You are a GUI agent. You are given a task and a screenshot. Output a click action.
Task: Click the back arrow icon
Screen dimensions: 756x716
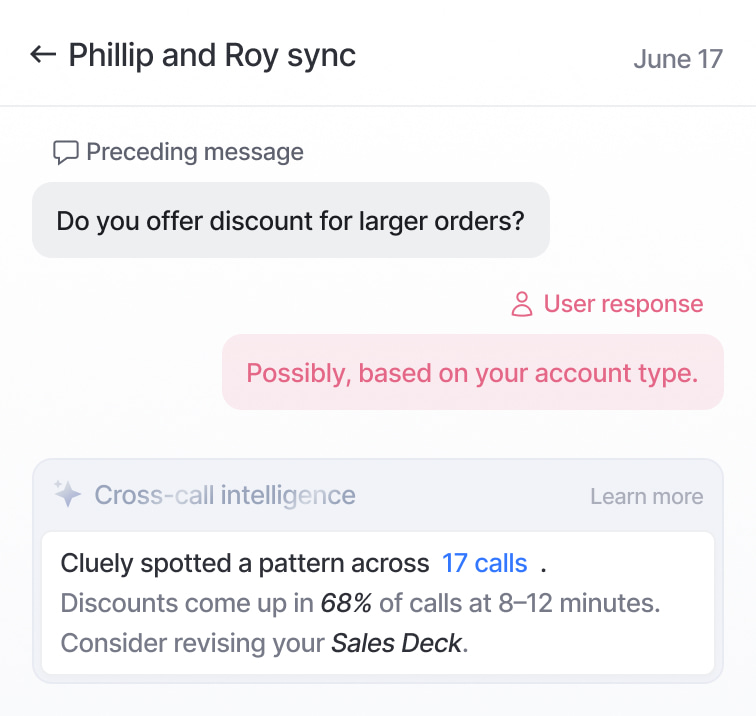tap(42, 55)
